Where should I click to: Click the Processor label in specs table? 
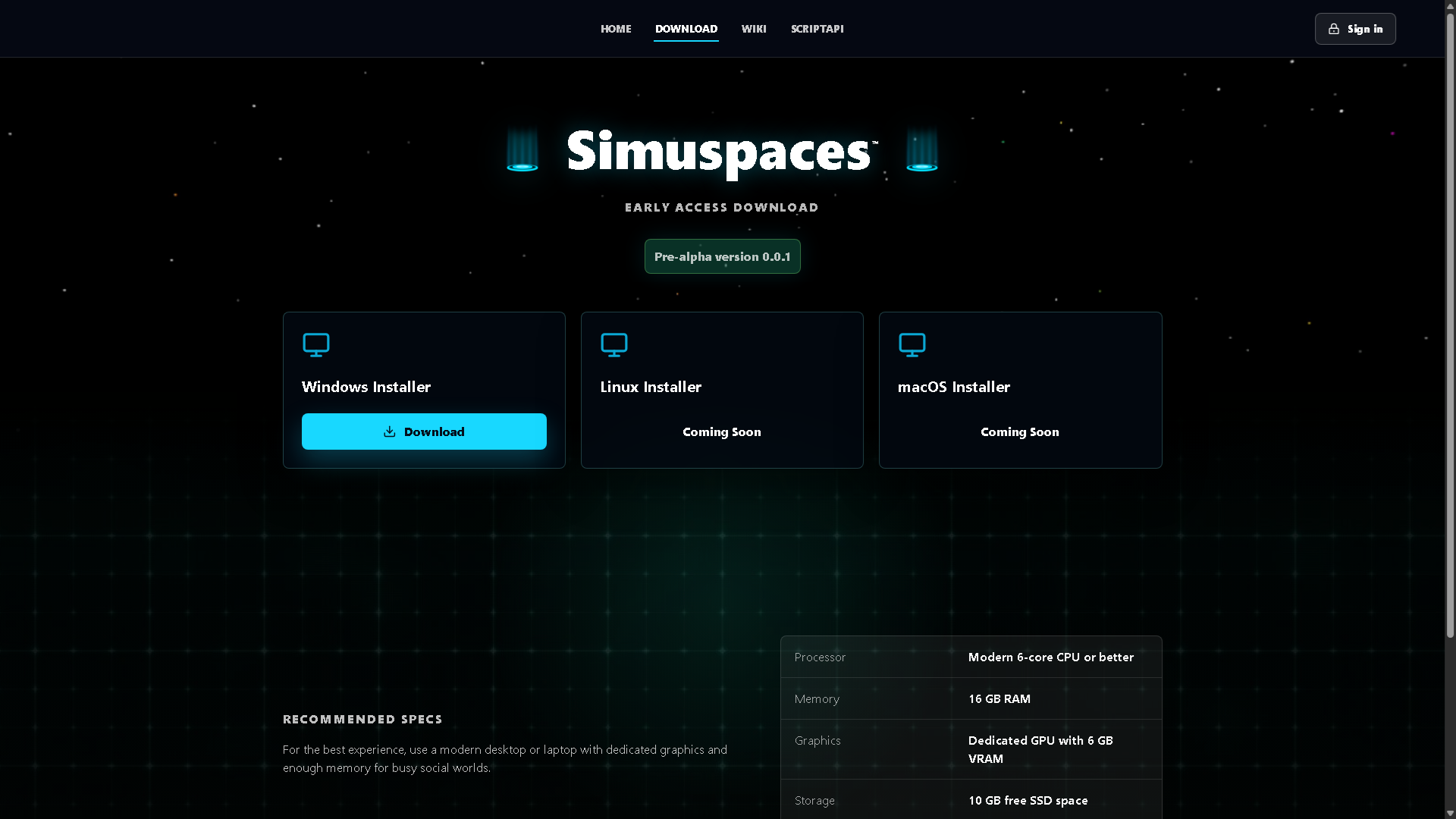pos(820,657)
